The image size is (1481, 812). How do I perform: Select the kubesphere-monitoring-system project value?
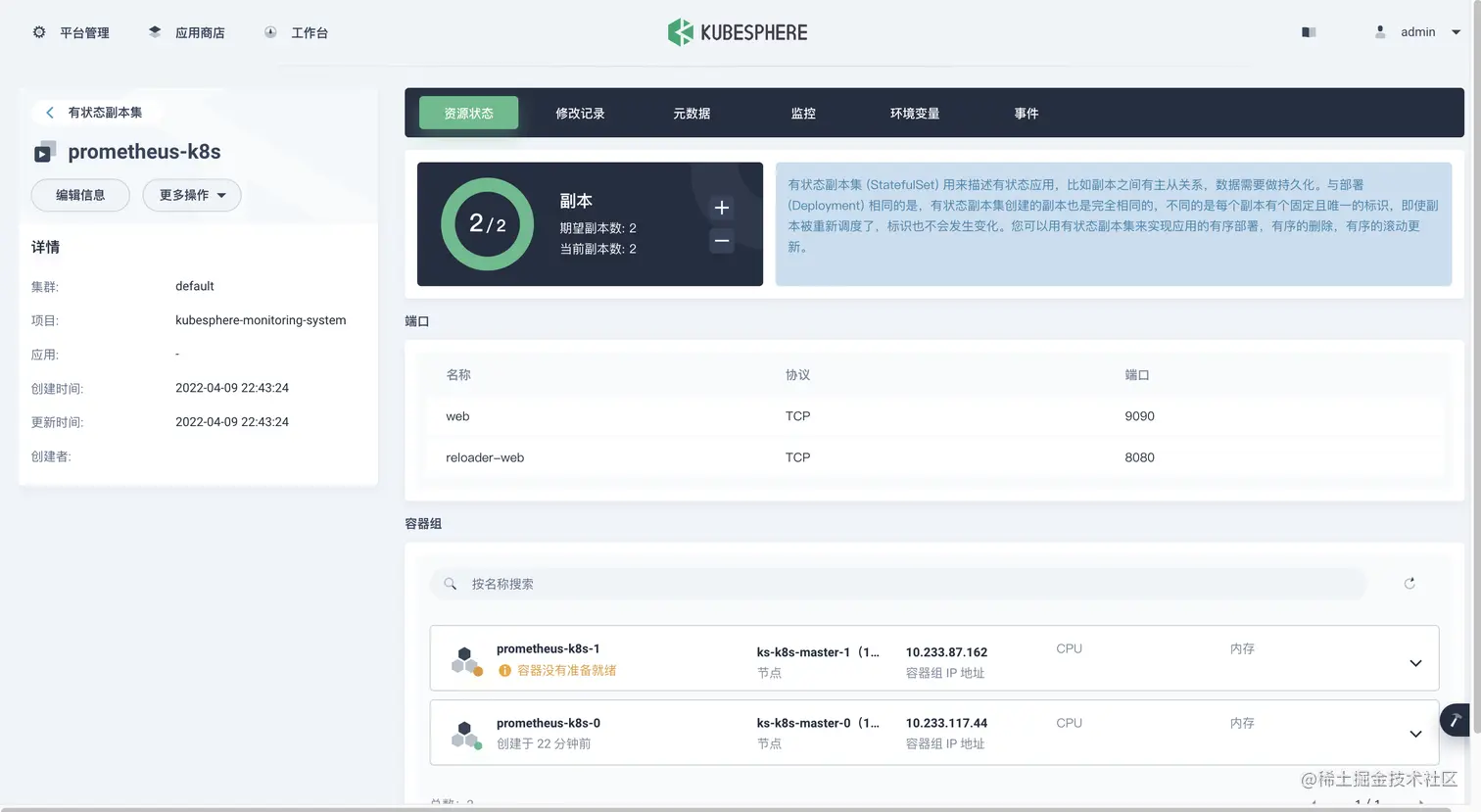click(261, 320)
